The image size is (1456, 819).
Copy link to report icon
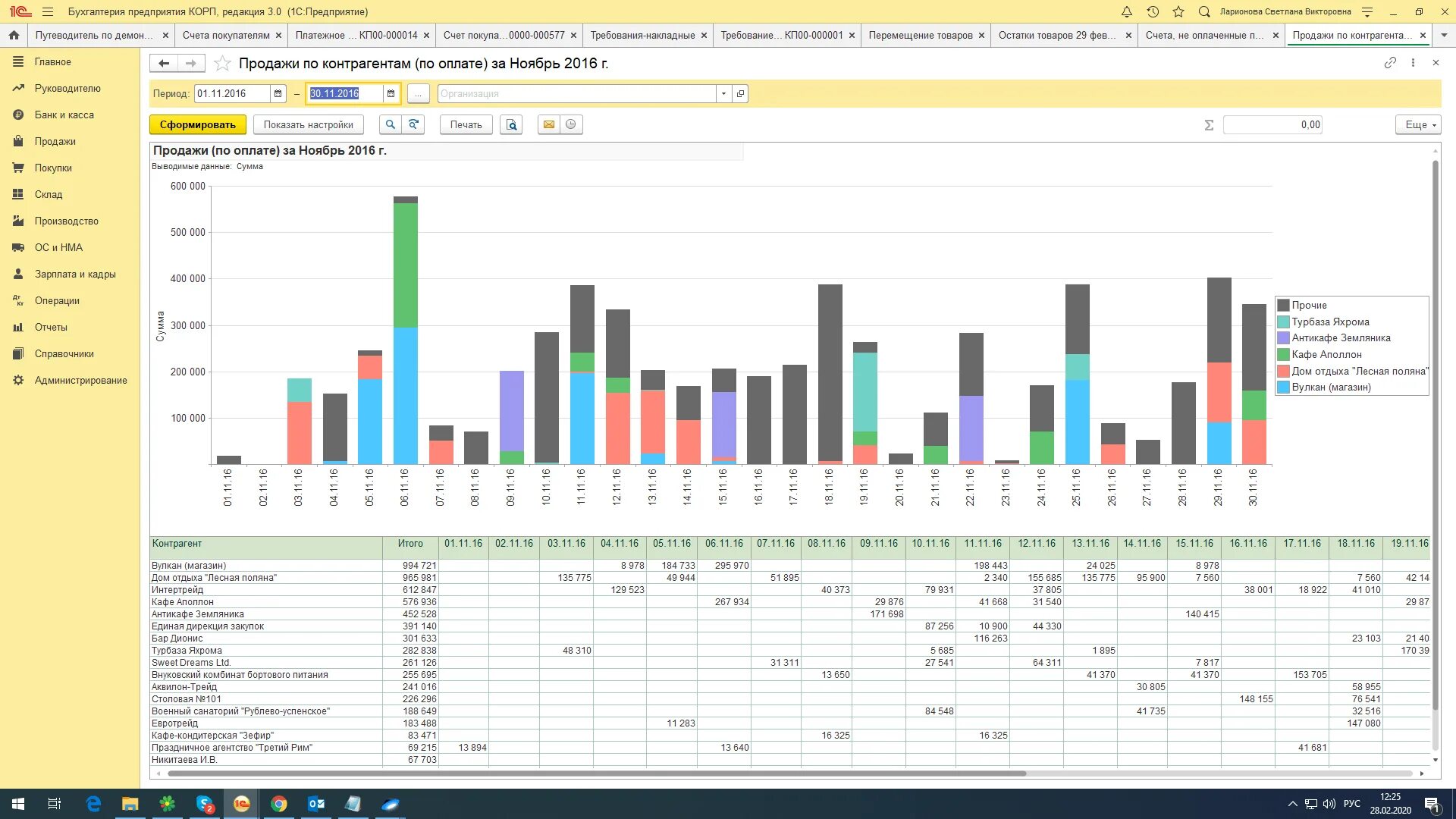click(1389, 63)
